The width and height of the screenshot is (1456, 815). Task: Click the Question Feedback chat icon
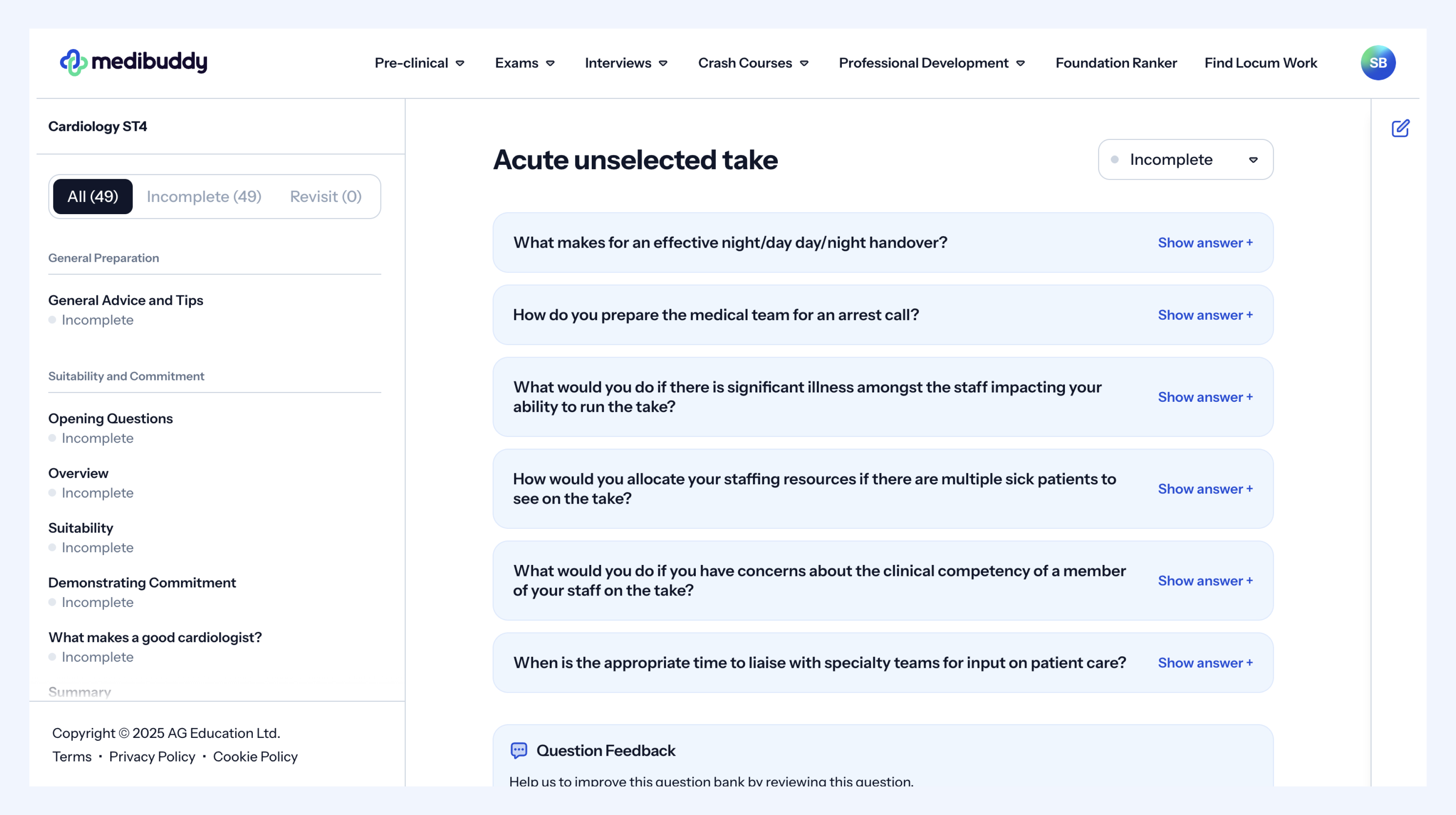point(519,750)
